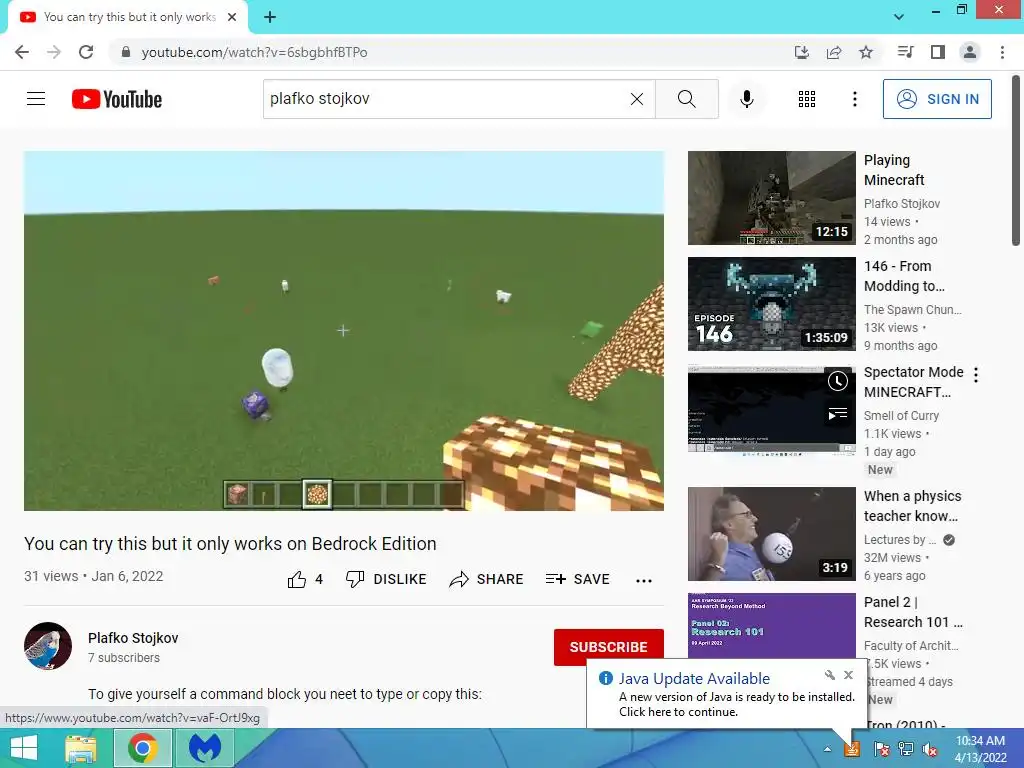Open options menu for Spectator Mode video
Viewport: 1024px width, 768px height.
point(976,375)
